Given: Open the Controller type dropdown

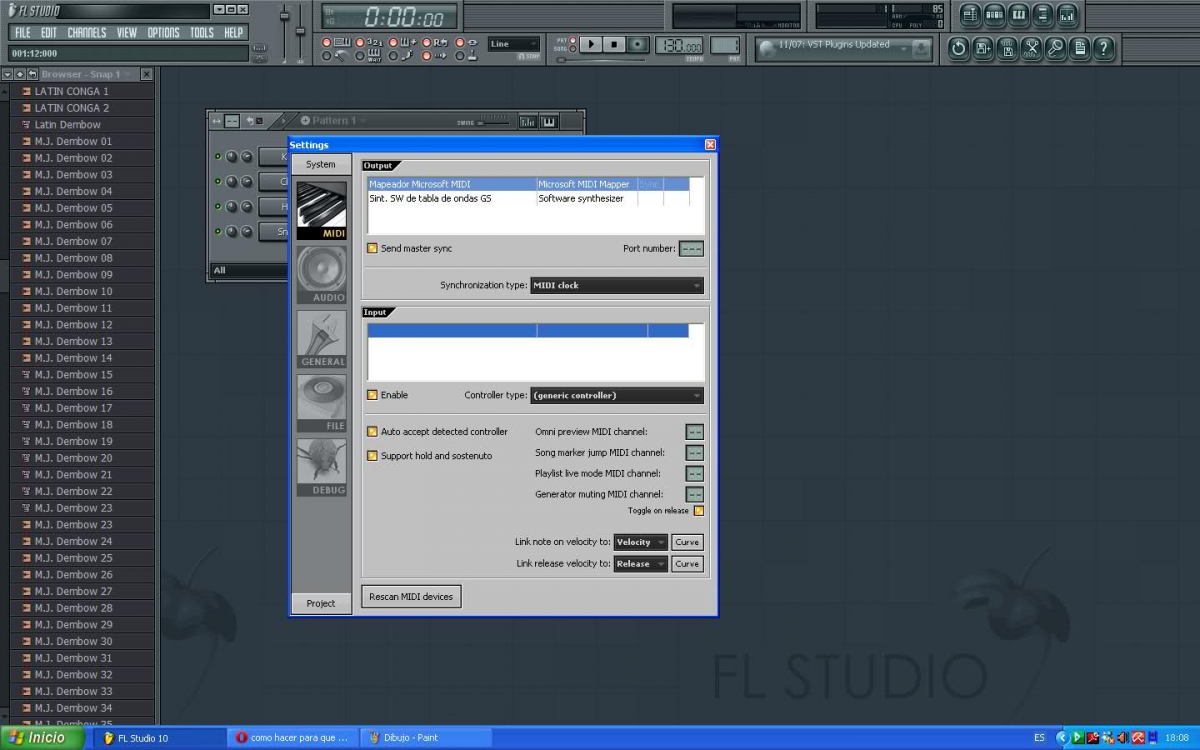Looking at the screenshot, I should point(616,395).
